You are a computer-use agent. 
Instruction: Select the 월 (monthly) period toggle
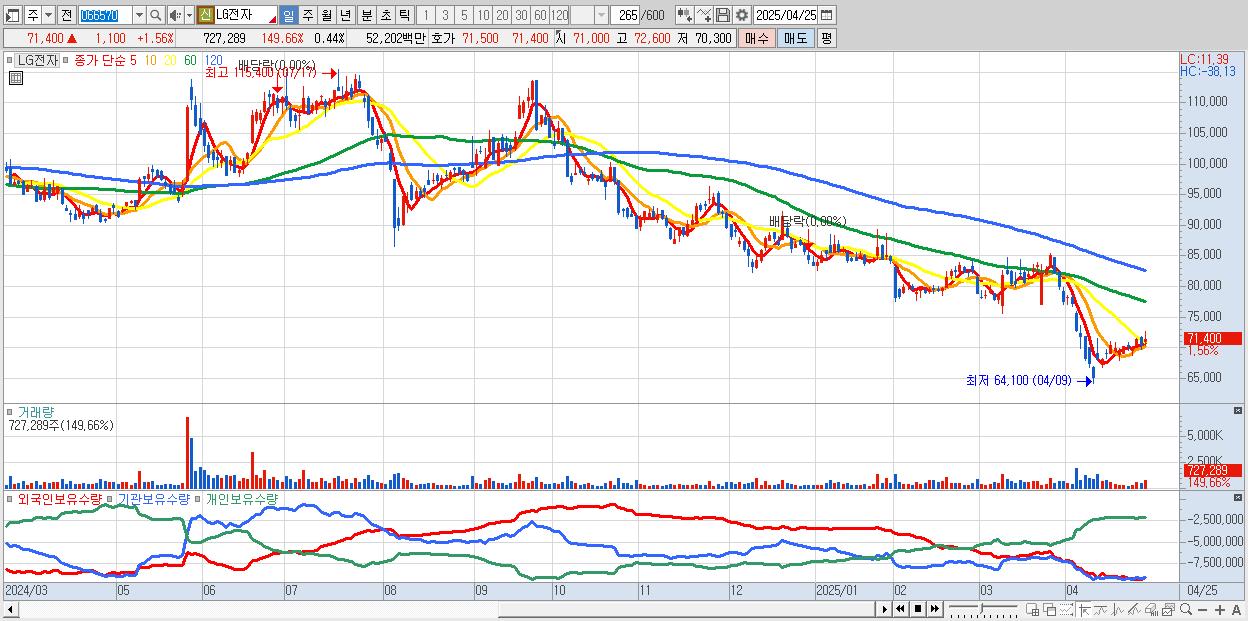pyautogui.click(x=326, y=15)
